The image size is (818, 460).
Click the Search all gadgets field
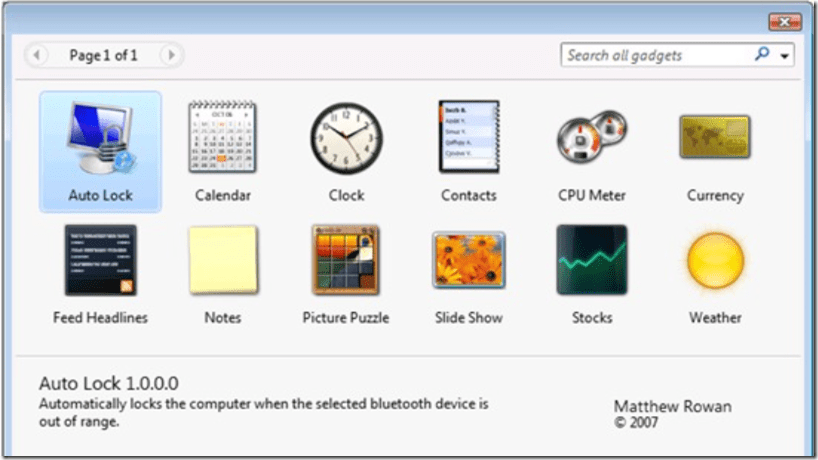tap(655, 55)
